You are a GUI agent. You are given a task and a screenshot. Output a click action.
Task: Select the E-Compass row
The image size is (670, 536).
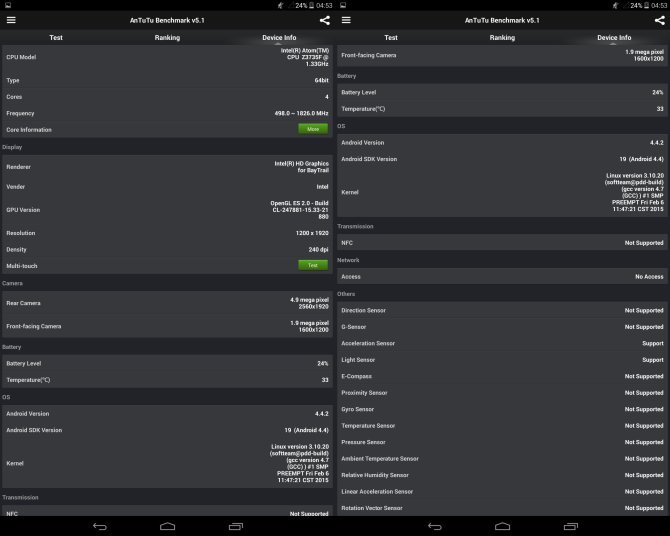click(x=502, y=376)
